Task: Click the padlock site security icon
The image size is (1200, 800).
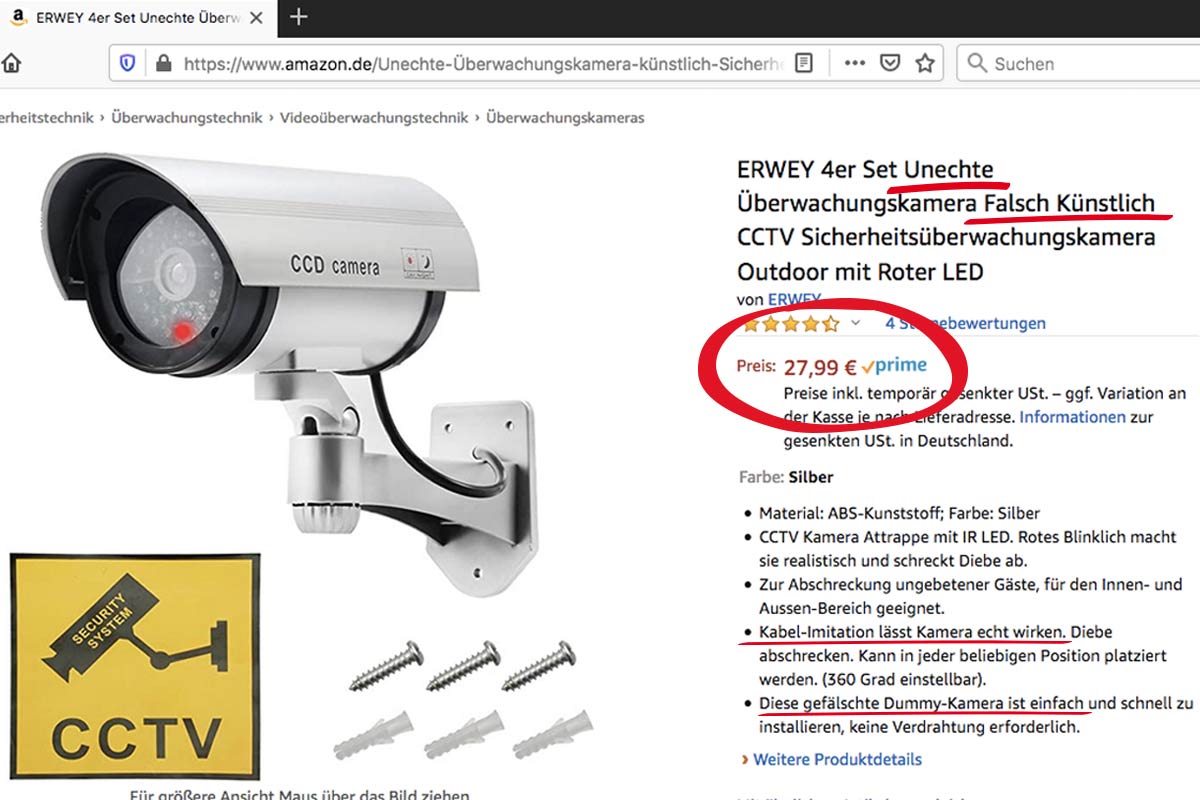Action: (164, 63)
